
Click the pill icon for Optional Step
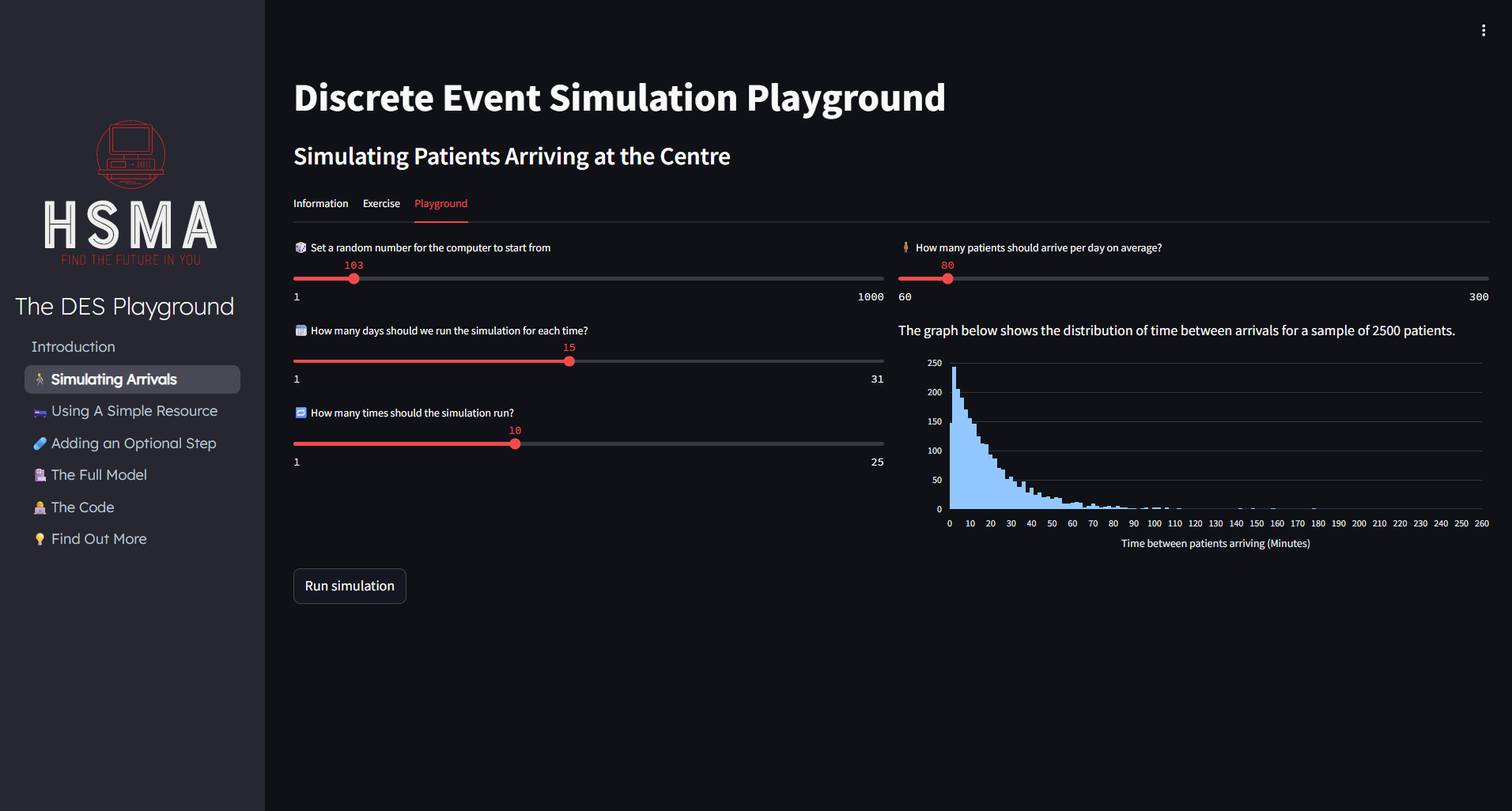click(x=40, y=443)
